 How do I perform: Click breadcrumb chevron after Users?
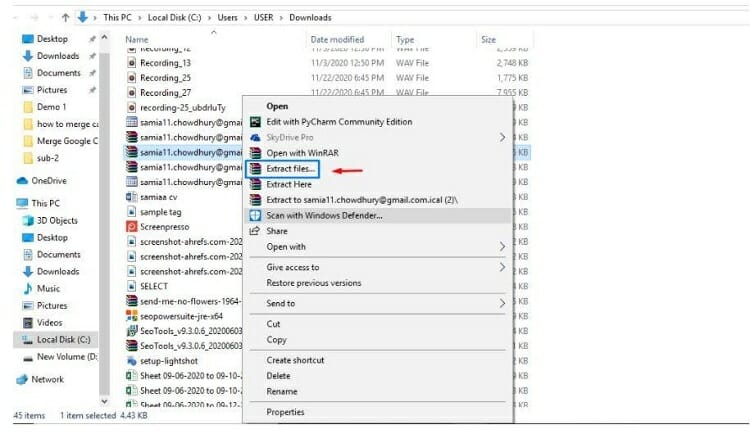pyautogui.click(x=245, y=18)
